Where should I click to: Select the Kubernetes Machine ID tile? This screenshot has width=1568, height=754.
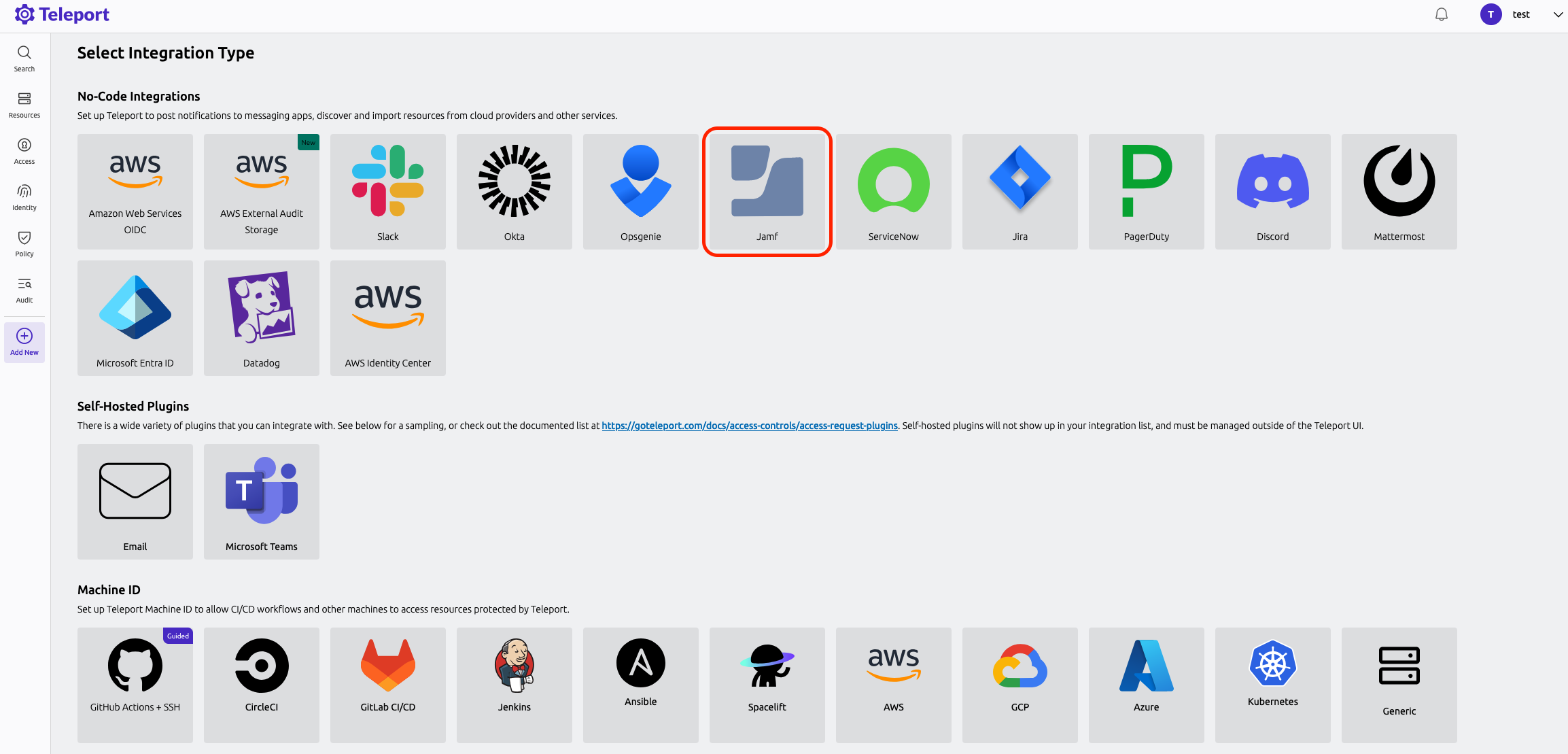(x=1272, y=685)
